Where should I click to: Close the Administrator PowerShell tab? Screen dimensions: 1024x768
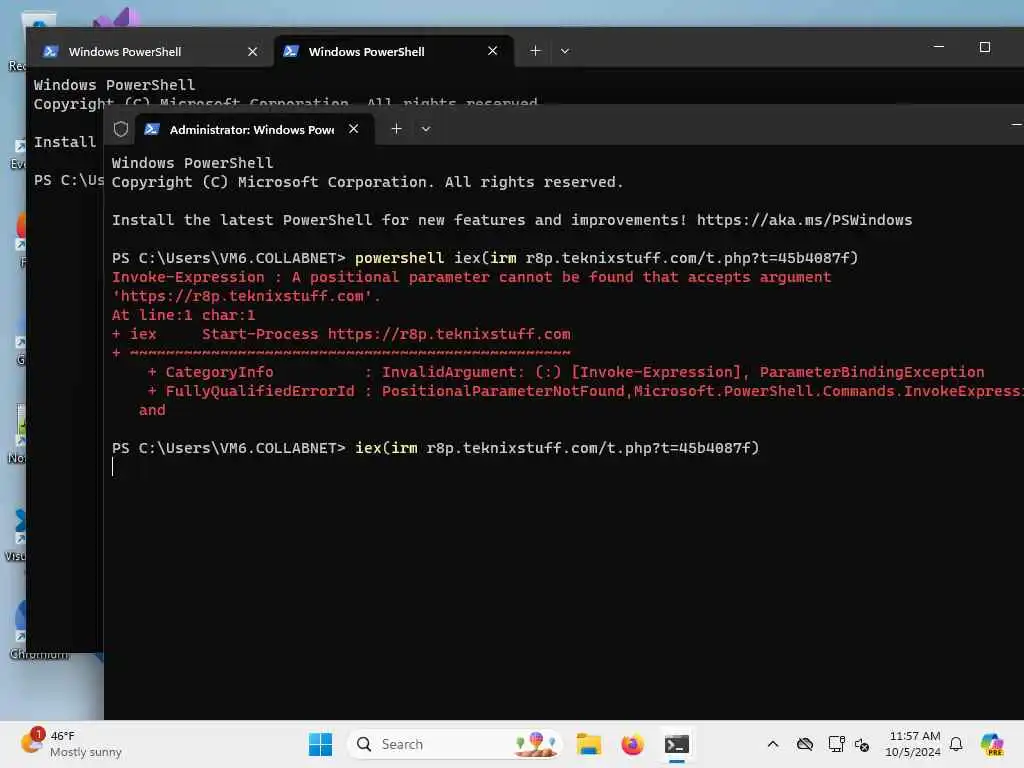[x=353, y=129]
